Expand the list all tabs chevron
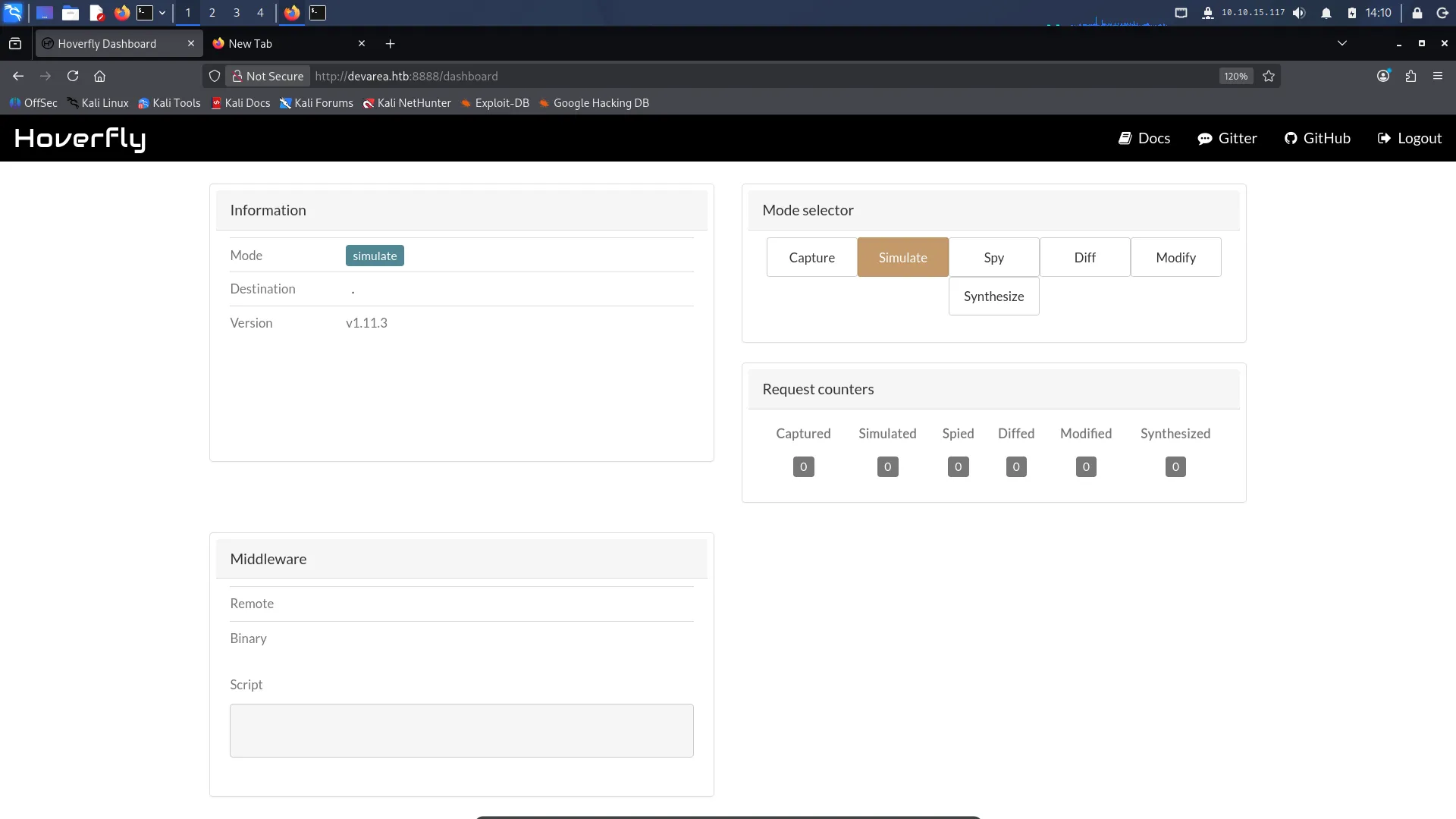 (1341, 43)
